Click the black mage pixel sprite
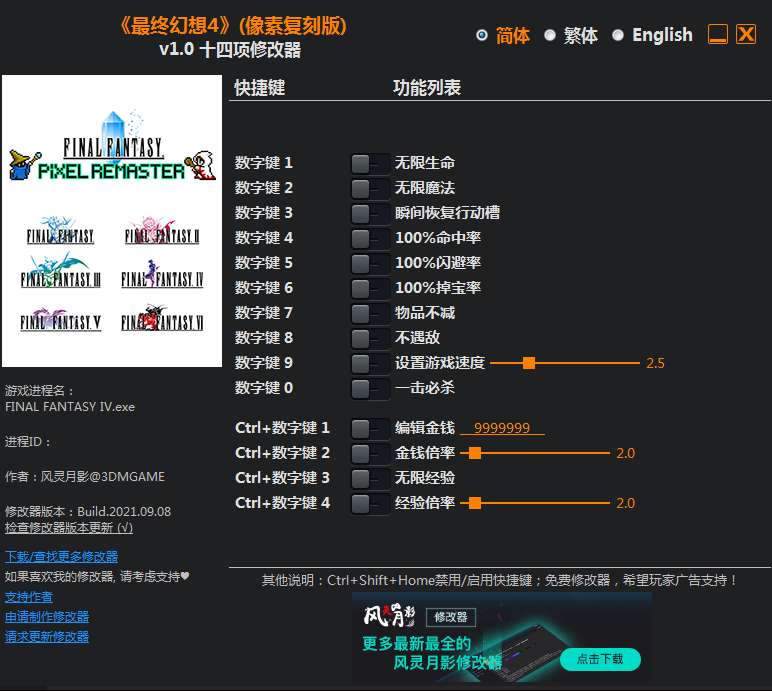772x691 pixels. [24, 165]
